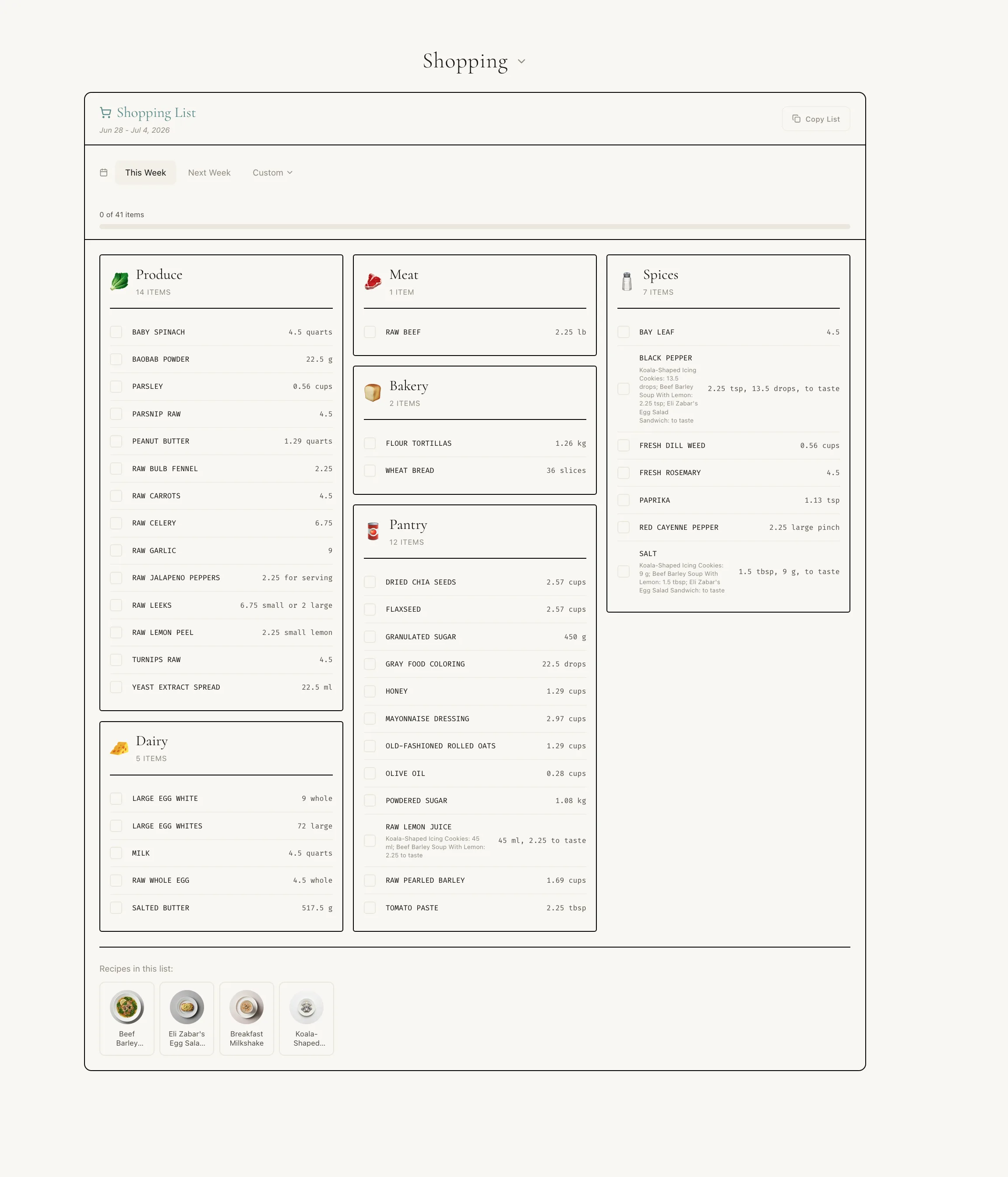Click the copy icon in Copy List
This screenshot has width=1008, height=1177.
(x=796, y=119)
